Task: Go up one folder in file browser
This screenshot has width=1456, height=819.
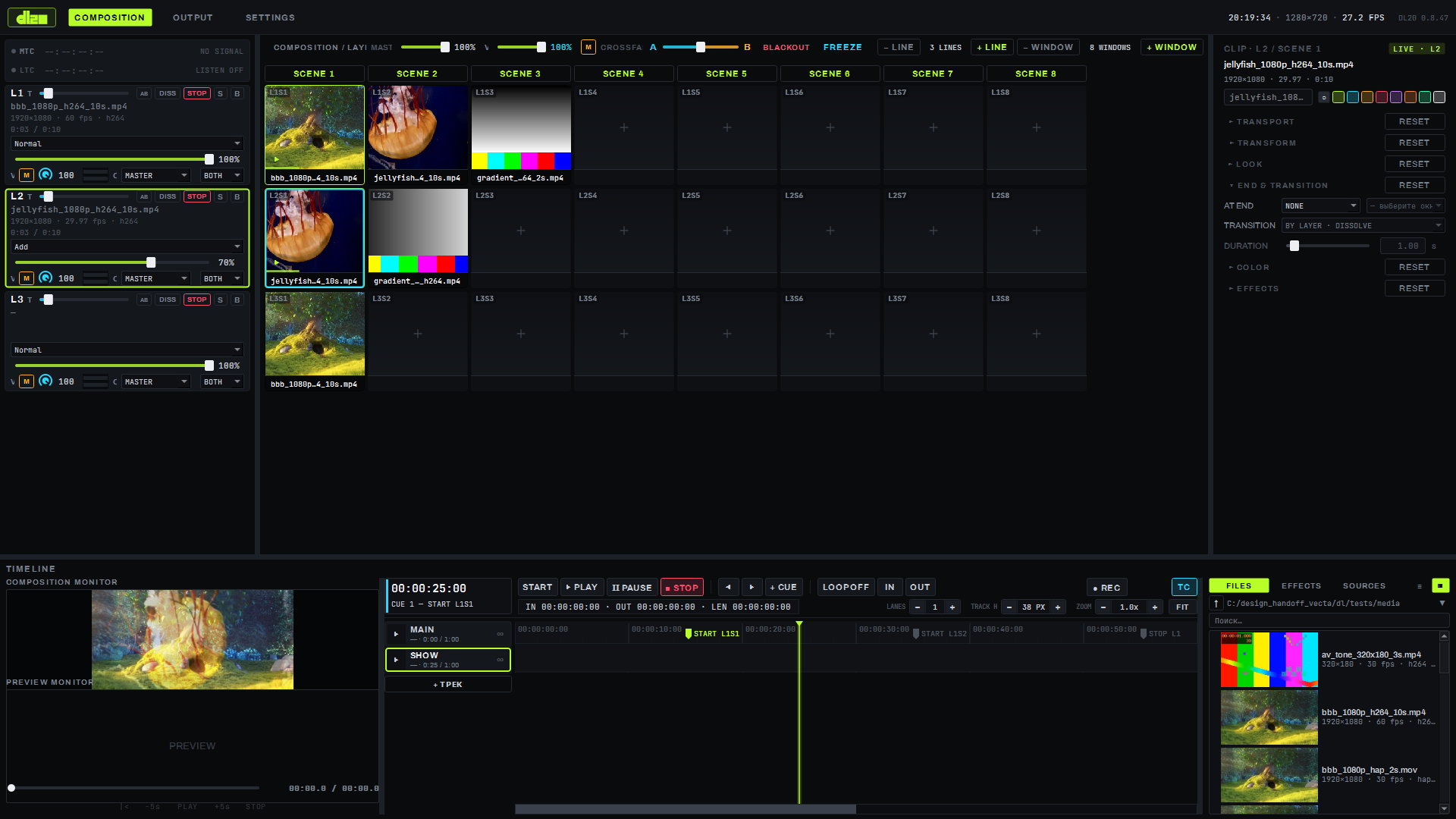Action: pos(1216,603)
